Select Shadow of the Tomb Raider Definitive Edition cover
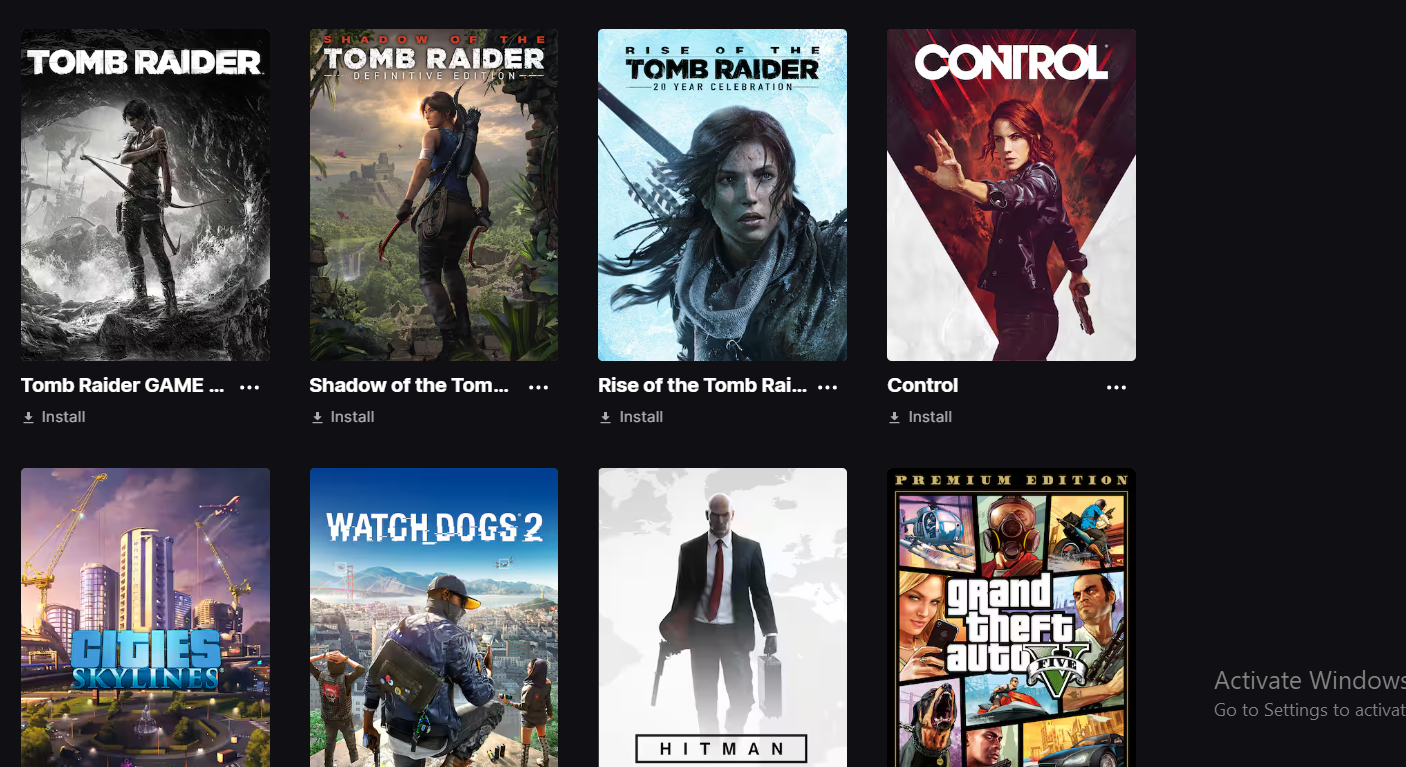Screen dimensions: 1406x767 pyautogui.click(x=434, y=195)
